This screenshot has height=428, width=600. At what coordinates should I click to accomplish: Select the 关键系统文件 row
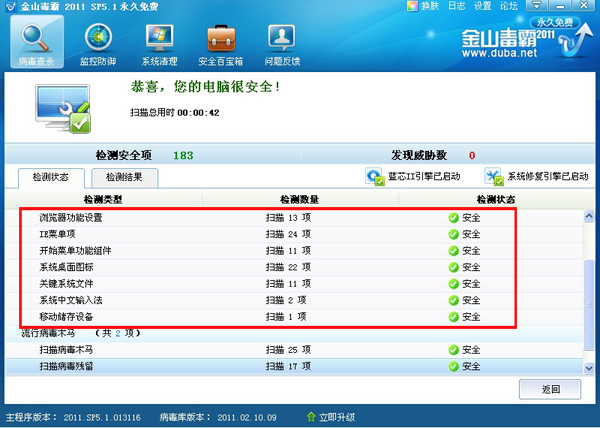(294, 284)
